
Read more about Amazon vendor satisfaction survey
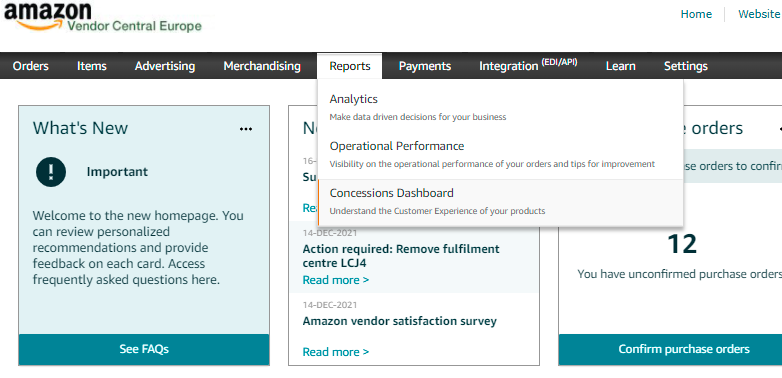click(336, 352)
